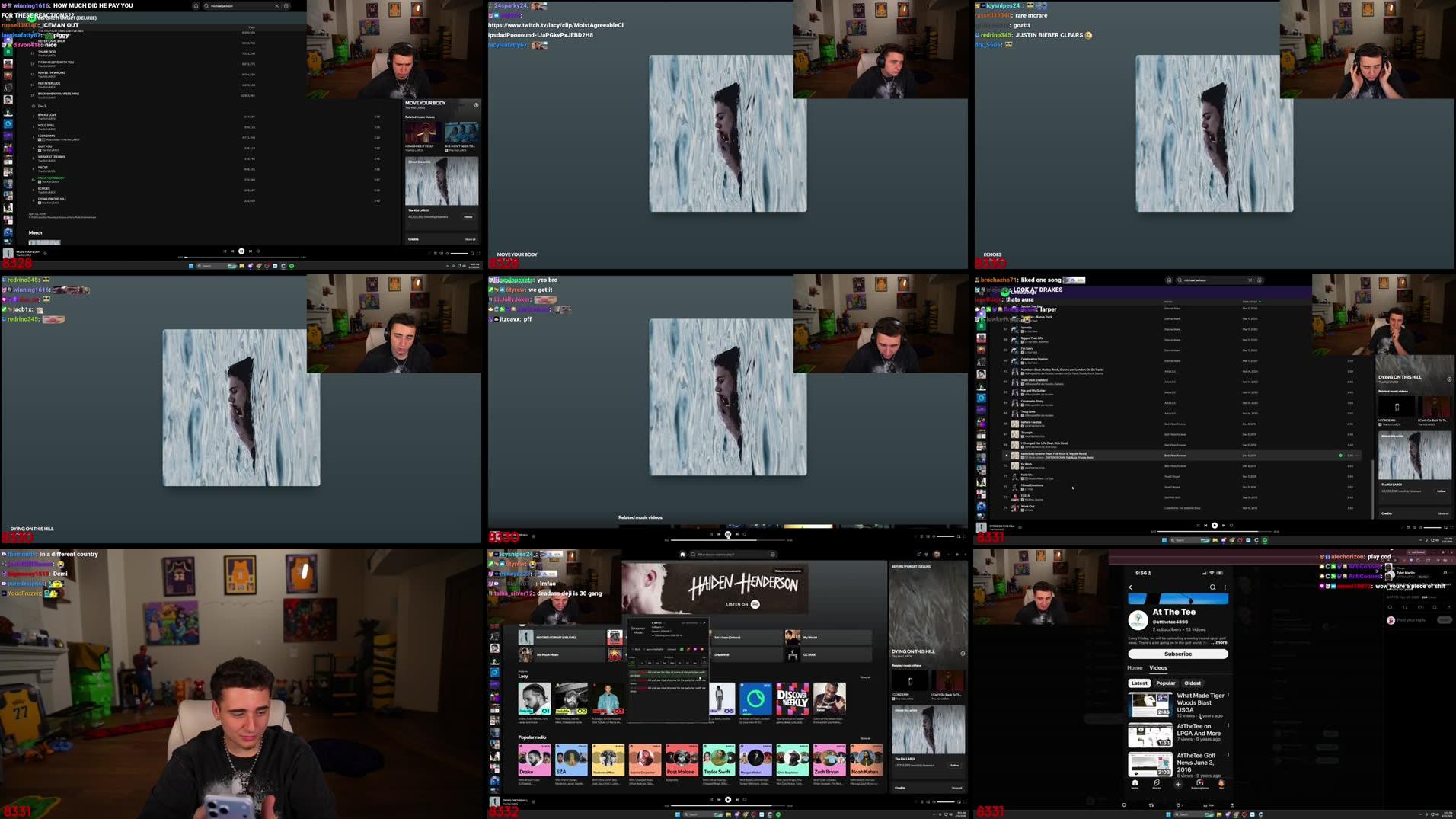Screen dimensions: 1456x819
Task: Select the Oldest filter chip
Action: click(1193, 683)
